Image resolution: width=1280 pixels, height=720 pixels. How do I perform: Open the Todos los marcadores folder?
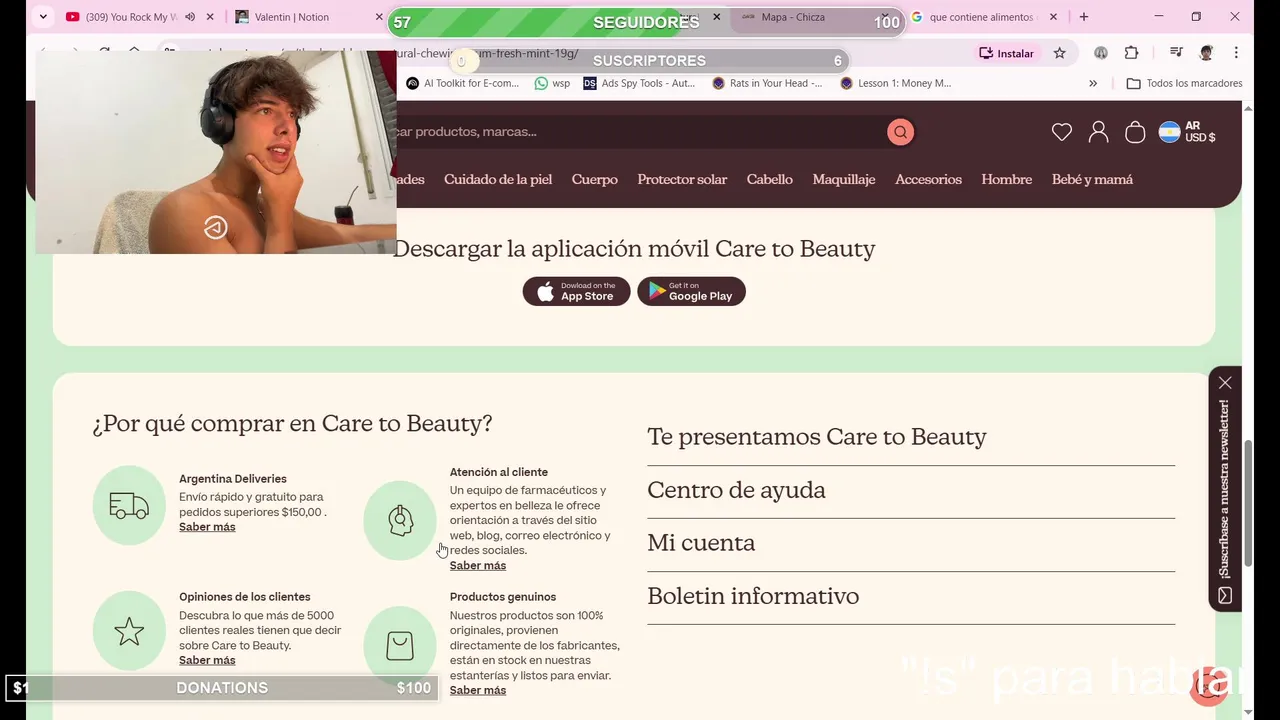tap(1185, 83)
